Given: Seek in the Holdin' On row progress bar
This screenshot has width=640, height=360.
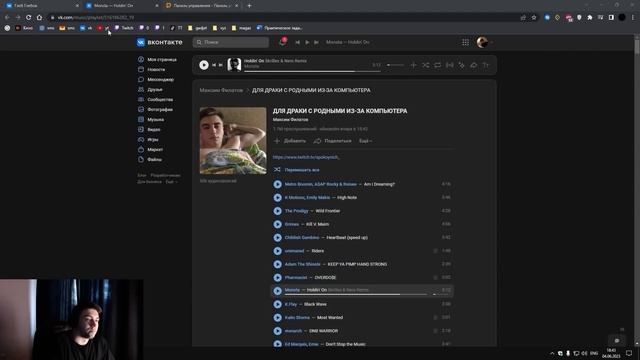Looking at the screenshot, I should [x=356, y=294].
